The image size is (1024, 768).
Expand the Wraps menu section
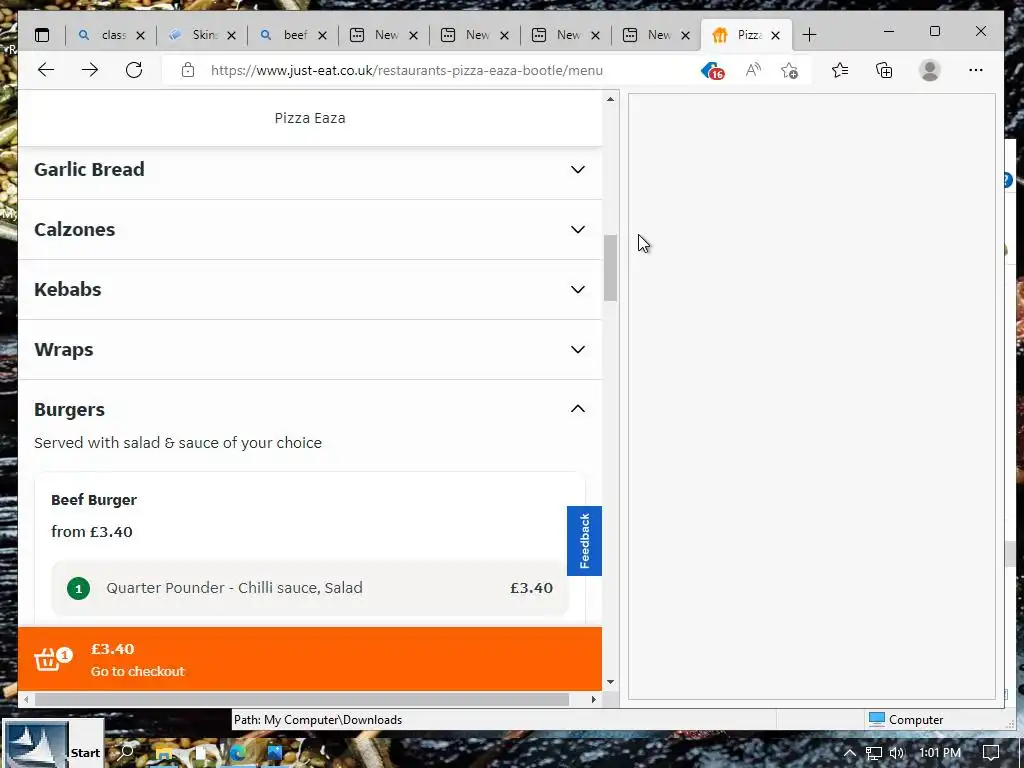[x=310, y=350]
